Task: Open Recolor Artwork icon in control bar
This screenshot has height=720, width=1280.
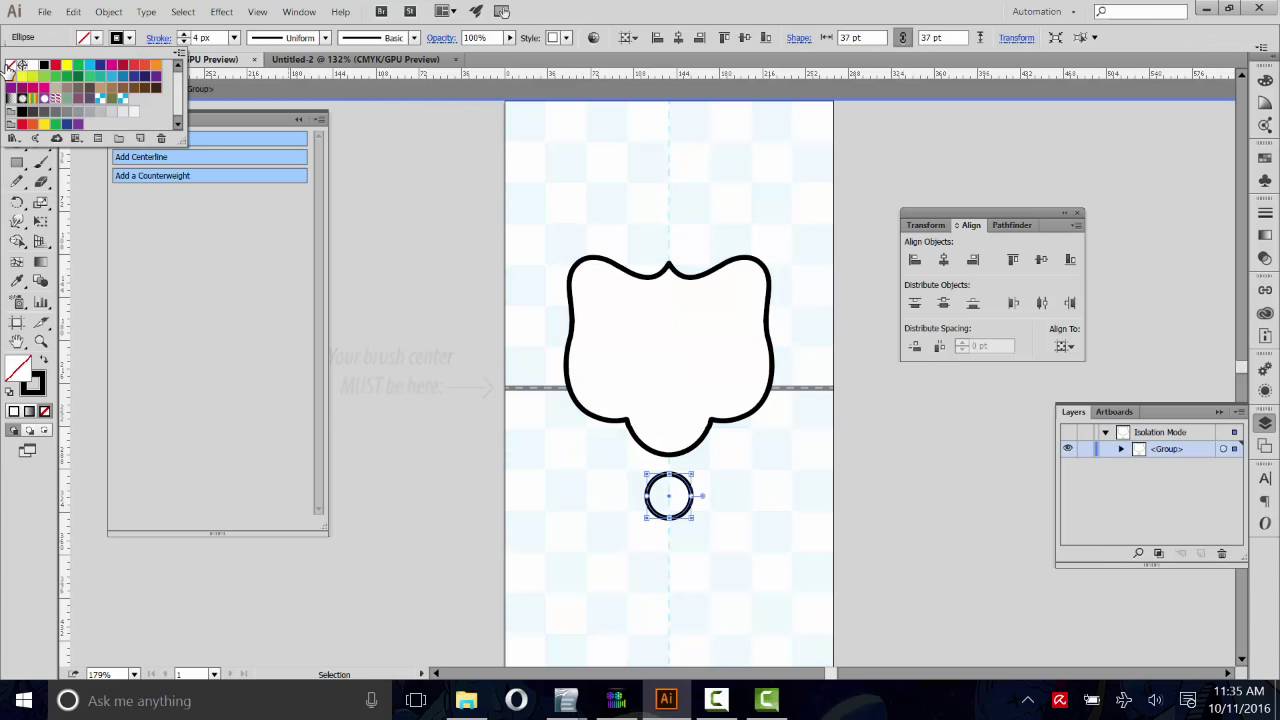Action: pos(593,37)
